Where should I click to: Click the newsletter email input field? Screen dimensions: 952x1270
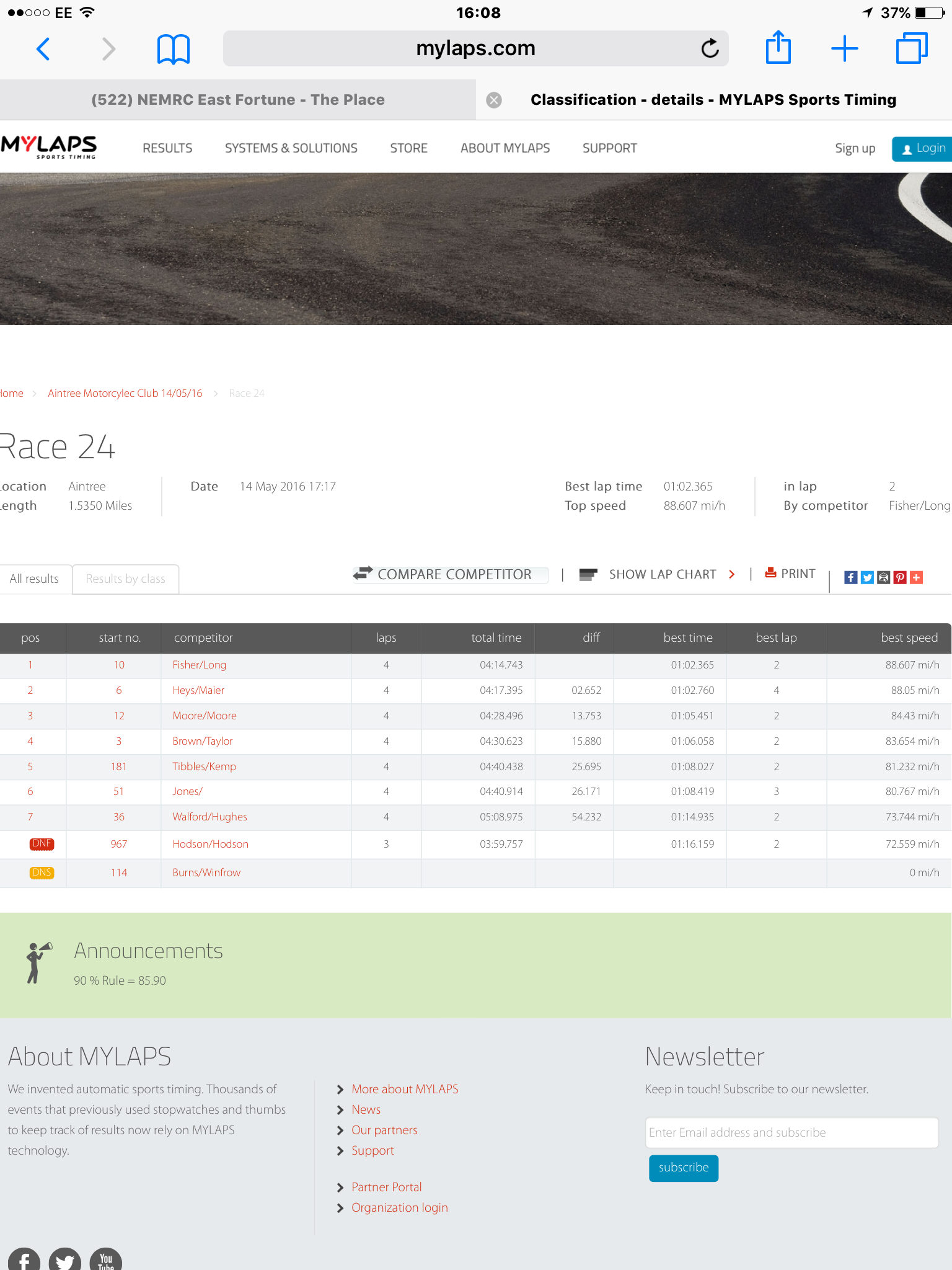791,1132
